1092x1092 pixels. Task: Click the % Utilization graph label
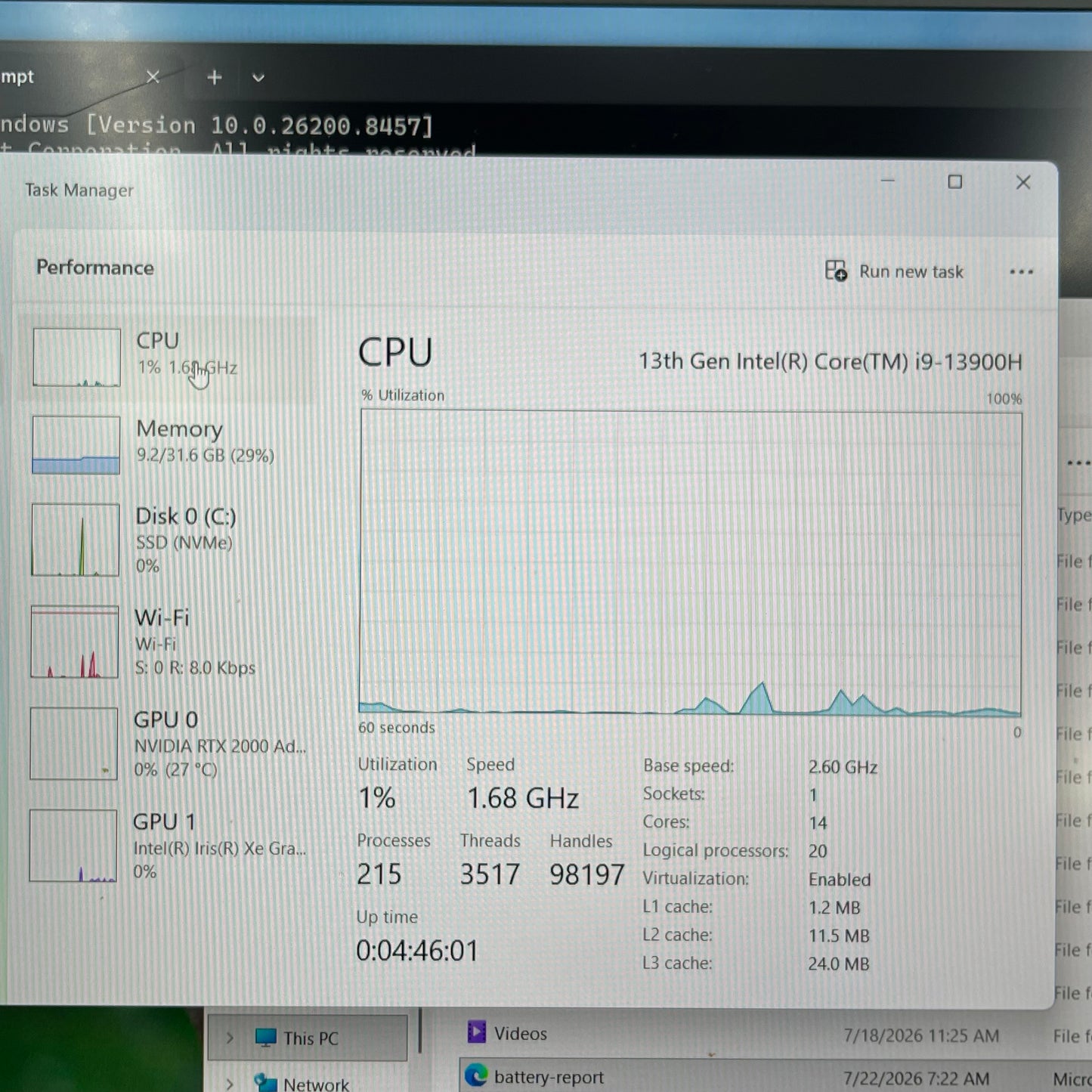tap(403, 395)
